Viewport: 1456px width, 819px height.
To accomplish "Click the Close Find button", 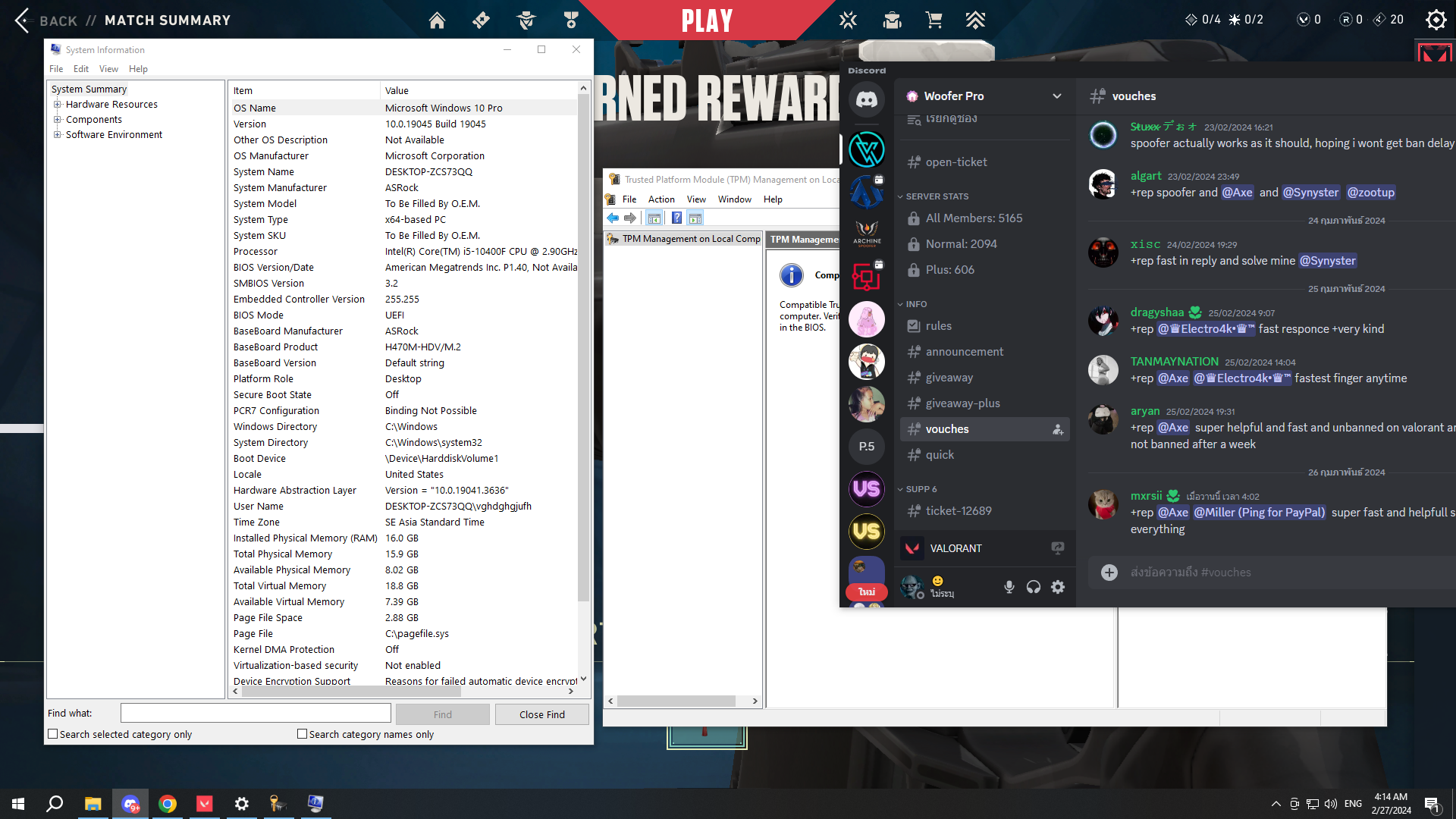I will coord(542,714).
